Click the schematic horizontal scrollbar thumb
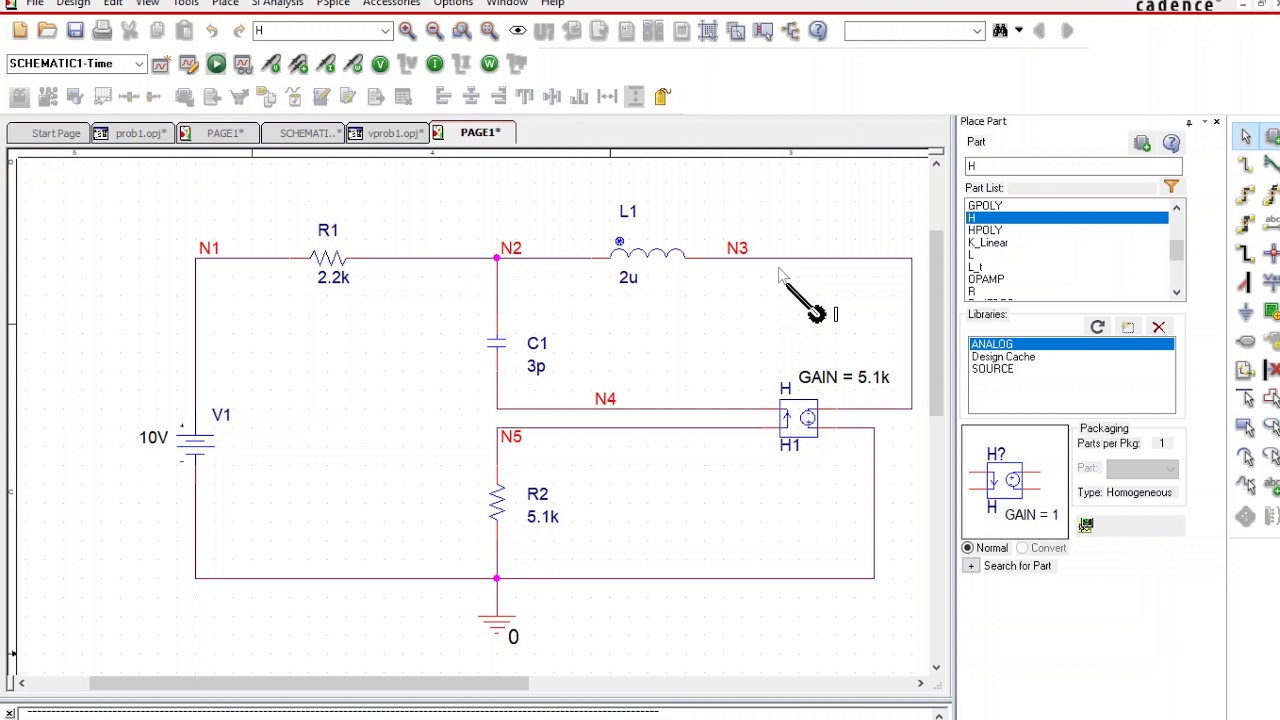The width and height of the screenshot is (1280, 720). coord(308,684)
